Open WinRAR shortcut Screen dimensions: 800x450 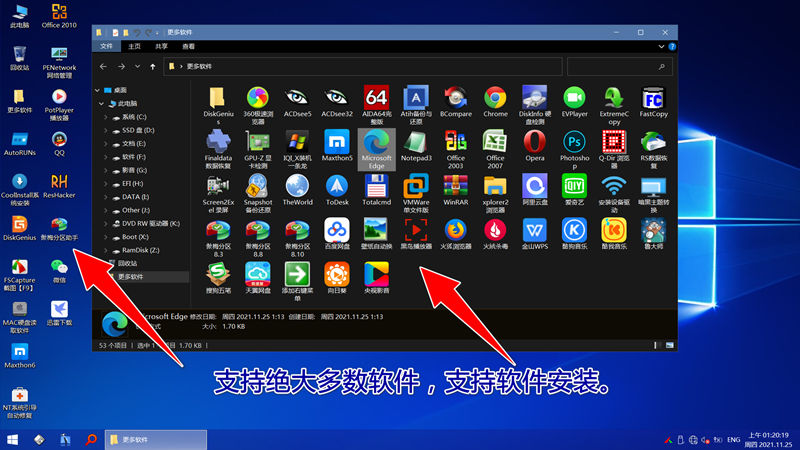coord(456,190)
